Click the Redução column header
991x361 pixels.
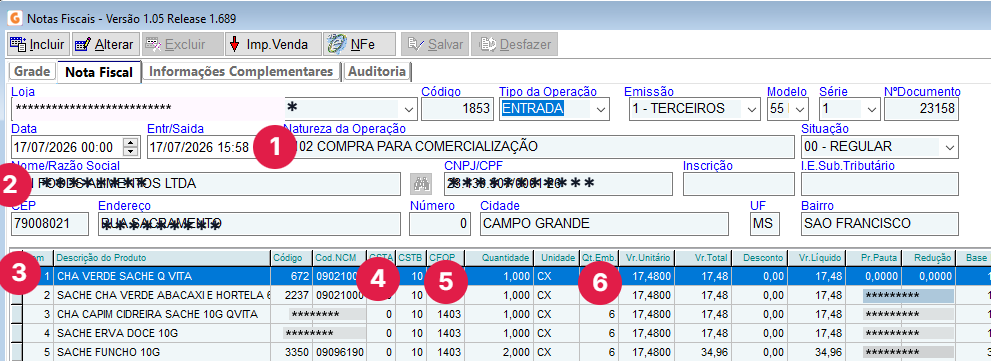[x=929, y=258]
